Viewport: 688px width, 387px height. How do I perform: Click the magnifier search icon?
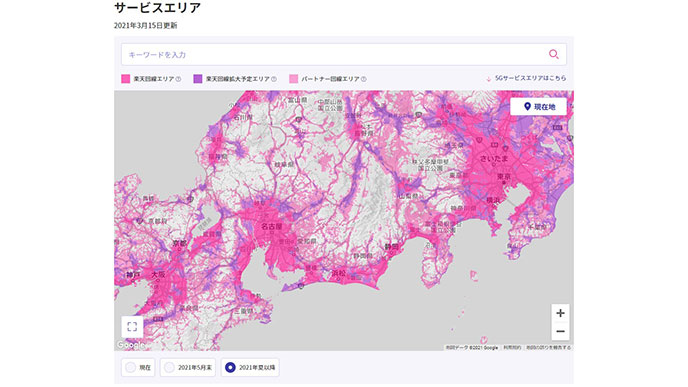coord(554,54)
